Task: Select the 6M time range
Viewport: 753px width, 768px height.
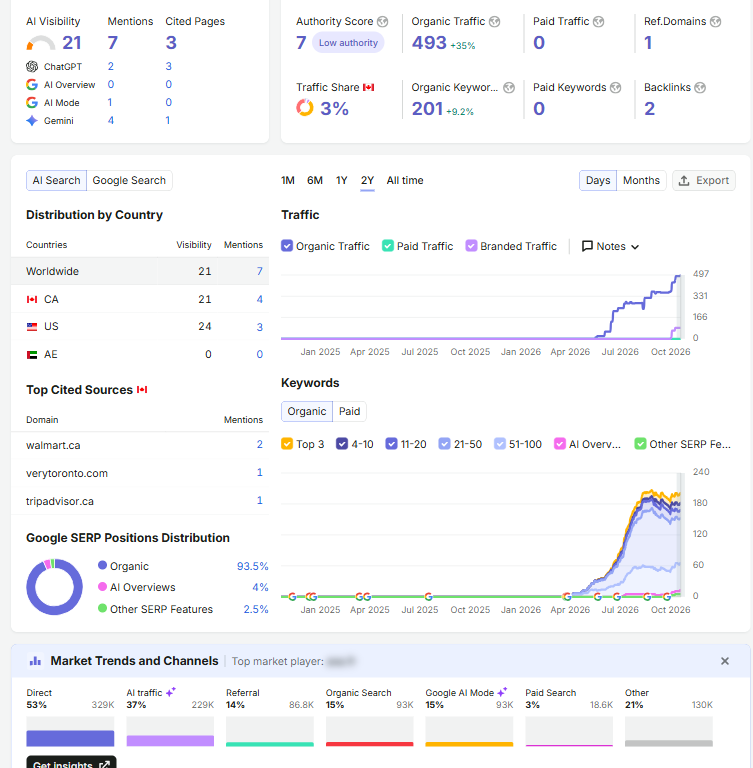Action: tap(315, 180)
